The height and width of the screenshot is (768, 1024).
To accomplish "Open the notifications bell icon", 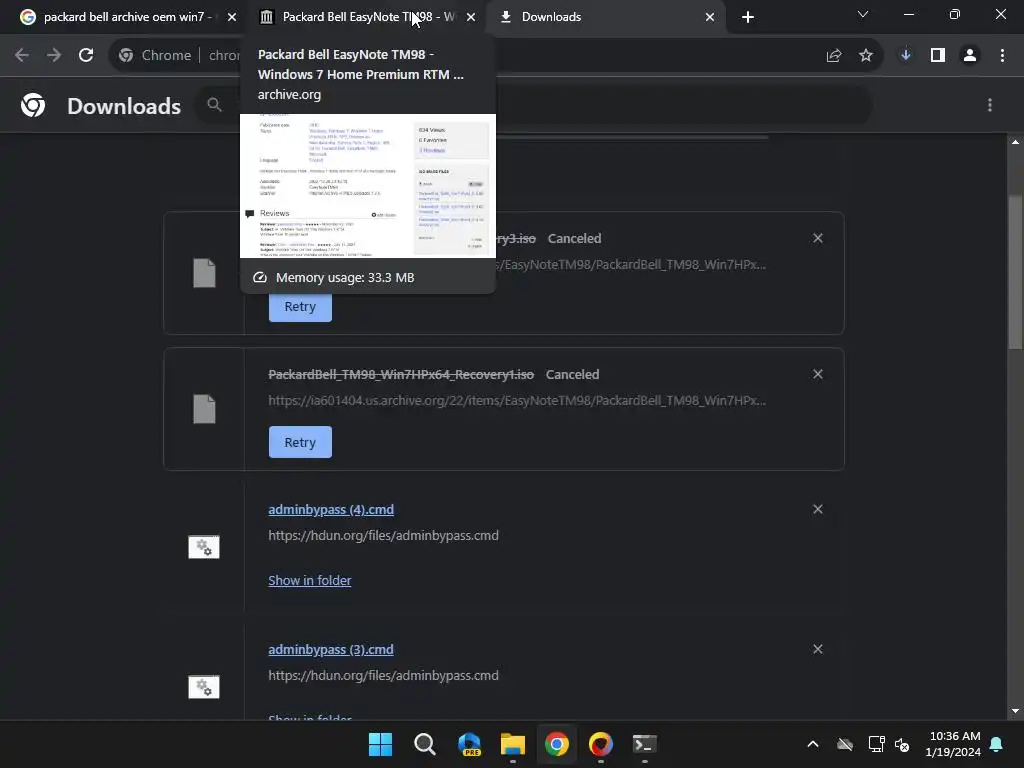I will [997, 744].
